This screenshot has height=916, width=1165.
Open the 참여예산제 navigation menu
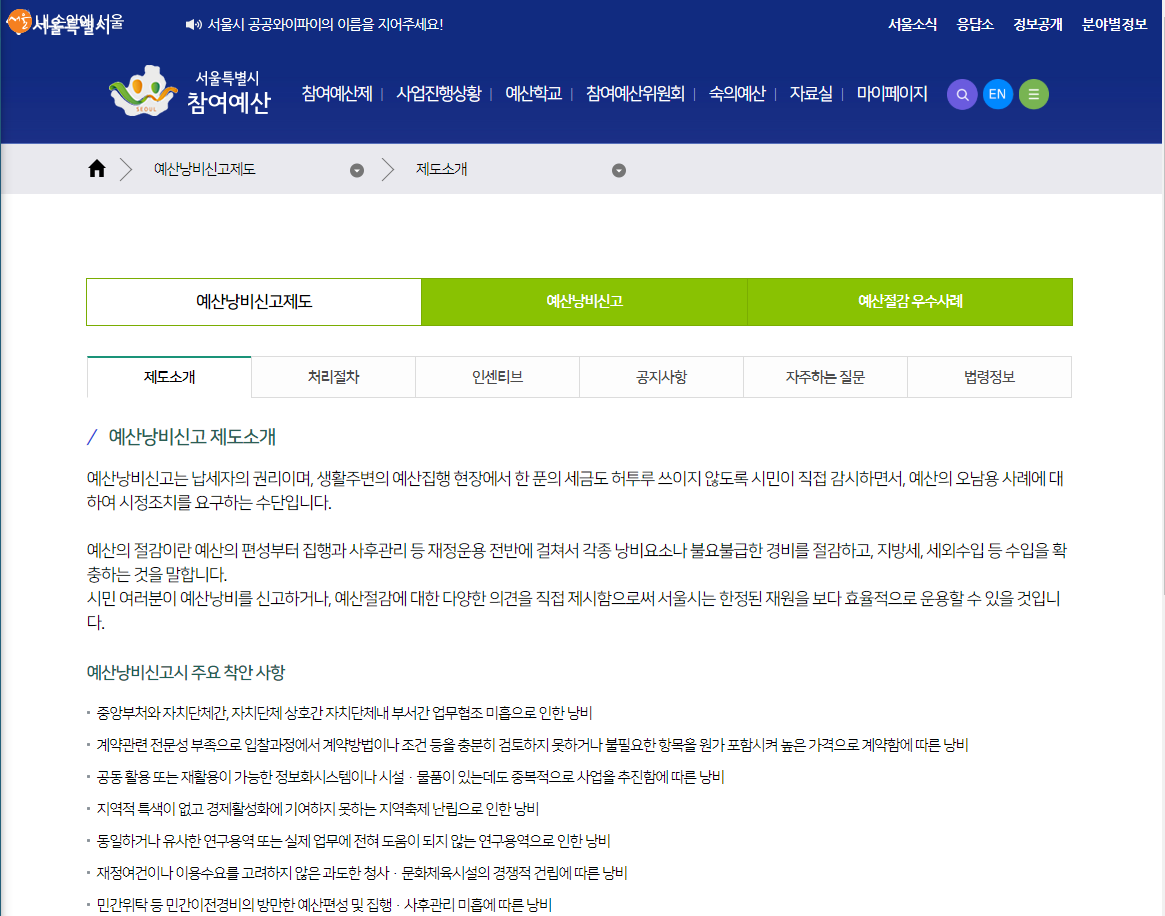tap(337, 94)
